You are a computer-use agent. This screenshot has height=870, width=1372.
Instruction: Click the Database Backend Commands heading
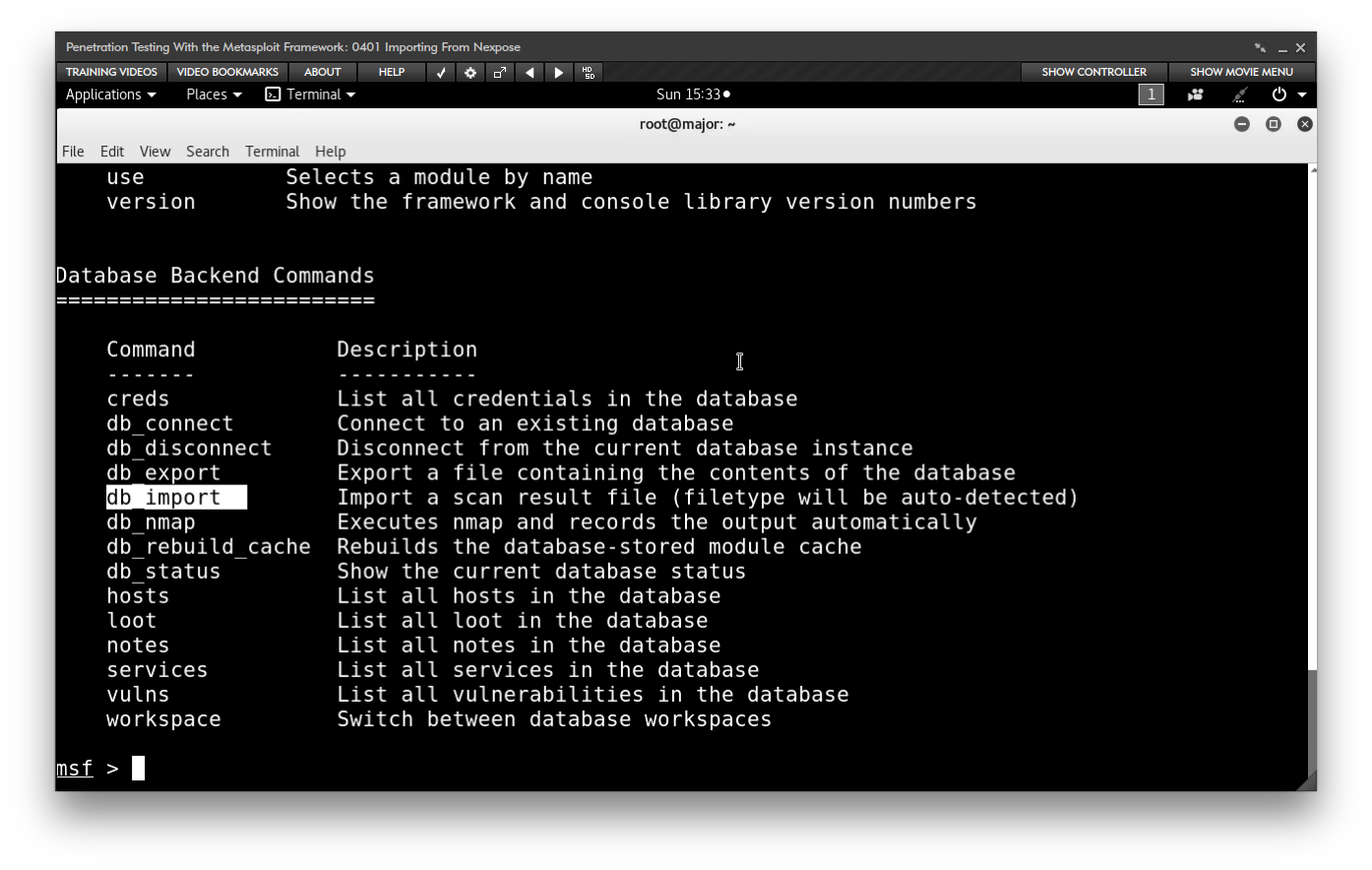tap(215, 276)
